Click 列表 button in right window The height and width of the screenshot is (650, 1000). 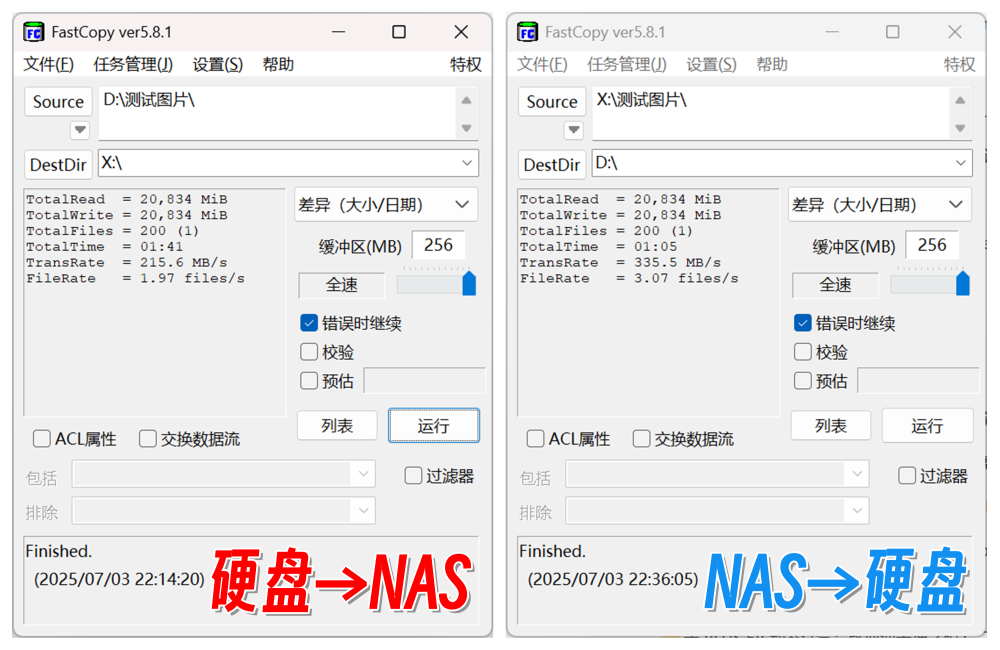(830, 425)
